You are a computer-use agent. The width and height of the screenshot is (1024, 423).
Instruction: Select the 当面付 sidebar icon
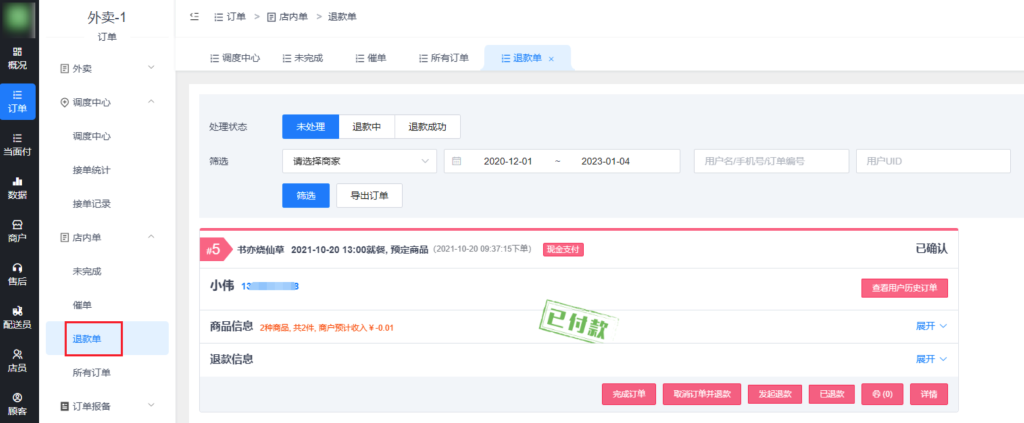pyautogui.click(x=17, y=143)
